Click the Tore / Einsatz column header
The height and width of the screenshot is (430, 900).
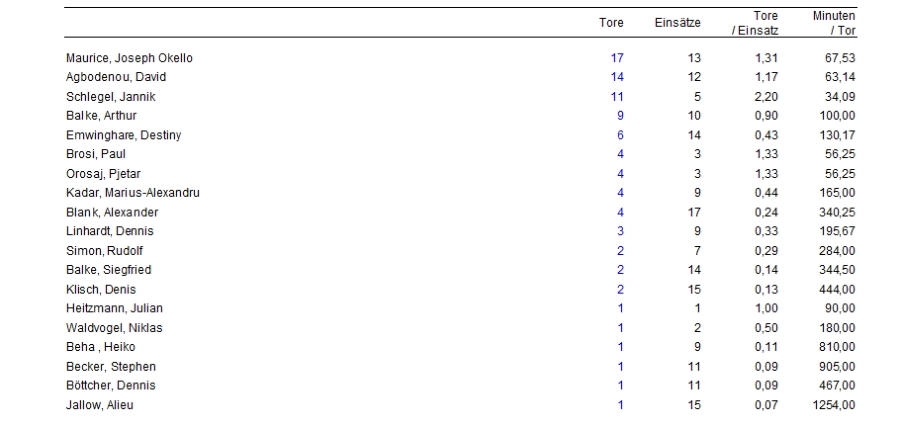(755, 24)
